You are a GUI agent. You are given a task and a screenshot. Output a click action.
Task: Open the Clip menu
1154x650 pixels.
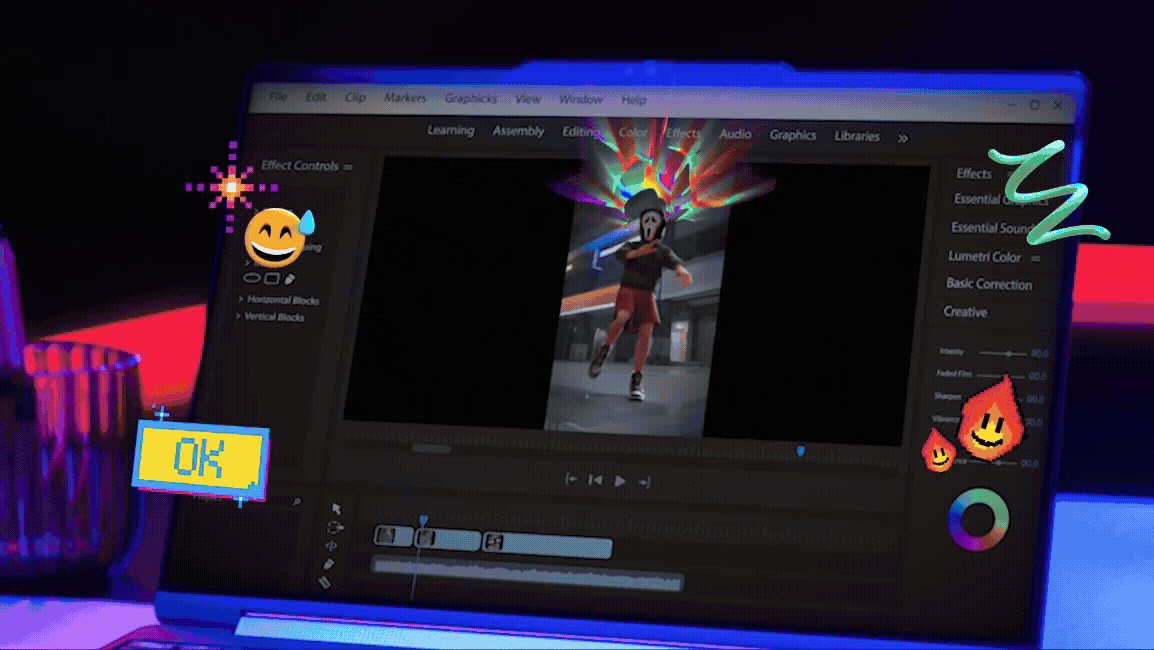pyautogui.click(x=355, y=97)
